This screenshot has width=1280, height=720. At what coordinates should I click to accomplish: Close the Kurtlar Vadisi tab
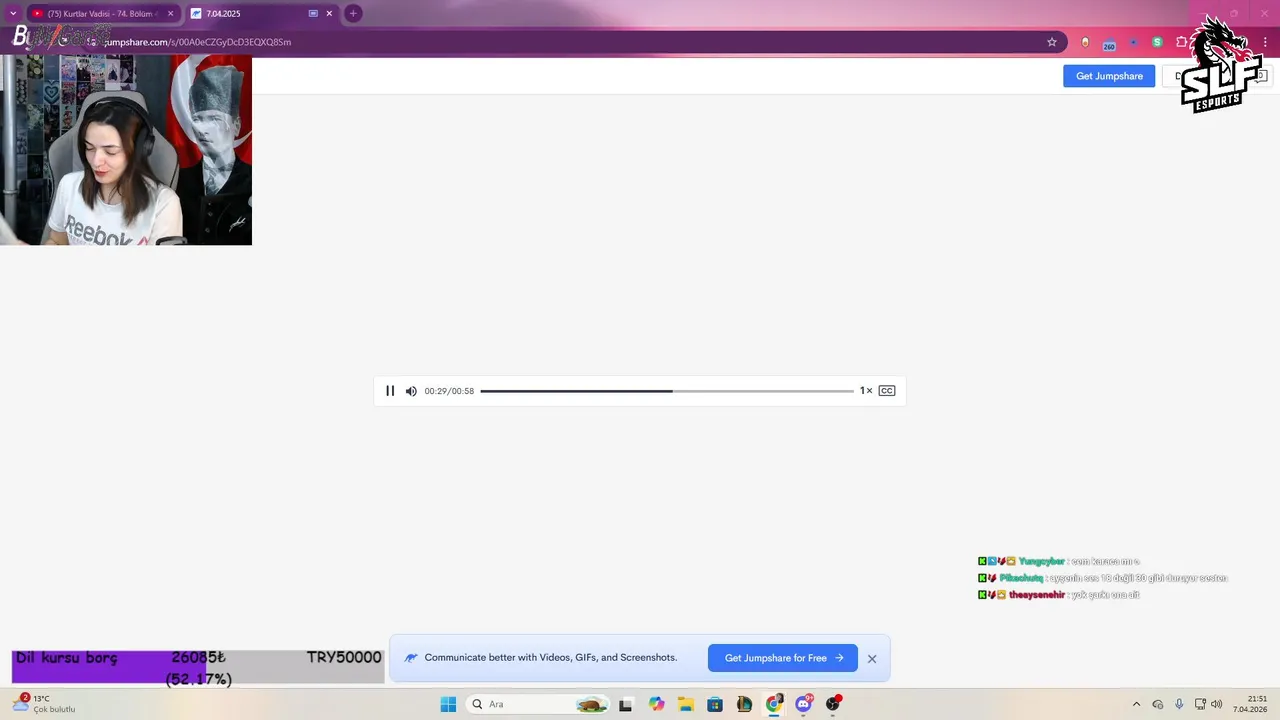pyautogui.click(x=170, y=14)
